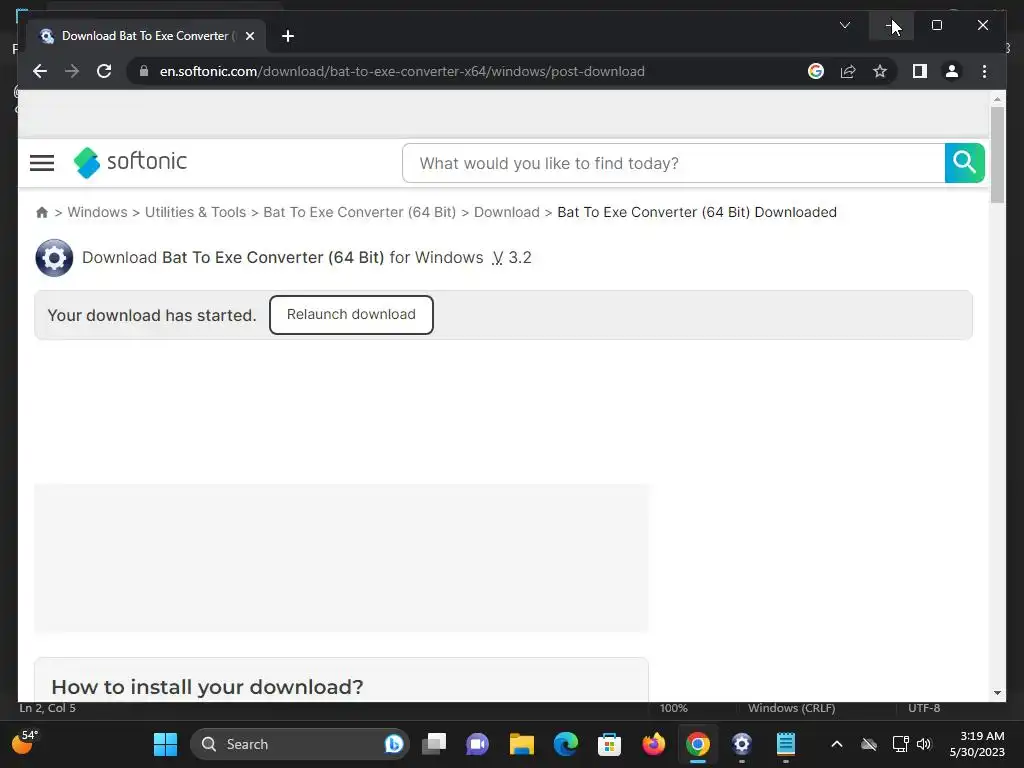Click UTF-8 in Notepad status bar

(x=924, y=708)
